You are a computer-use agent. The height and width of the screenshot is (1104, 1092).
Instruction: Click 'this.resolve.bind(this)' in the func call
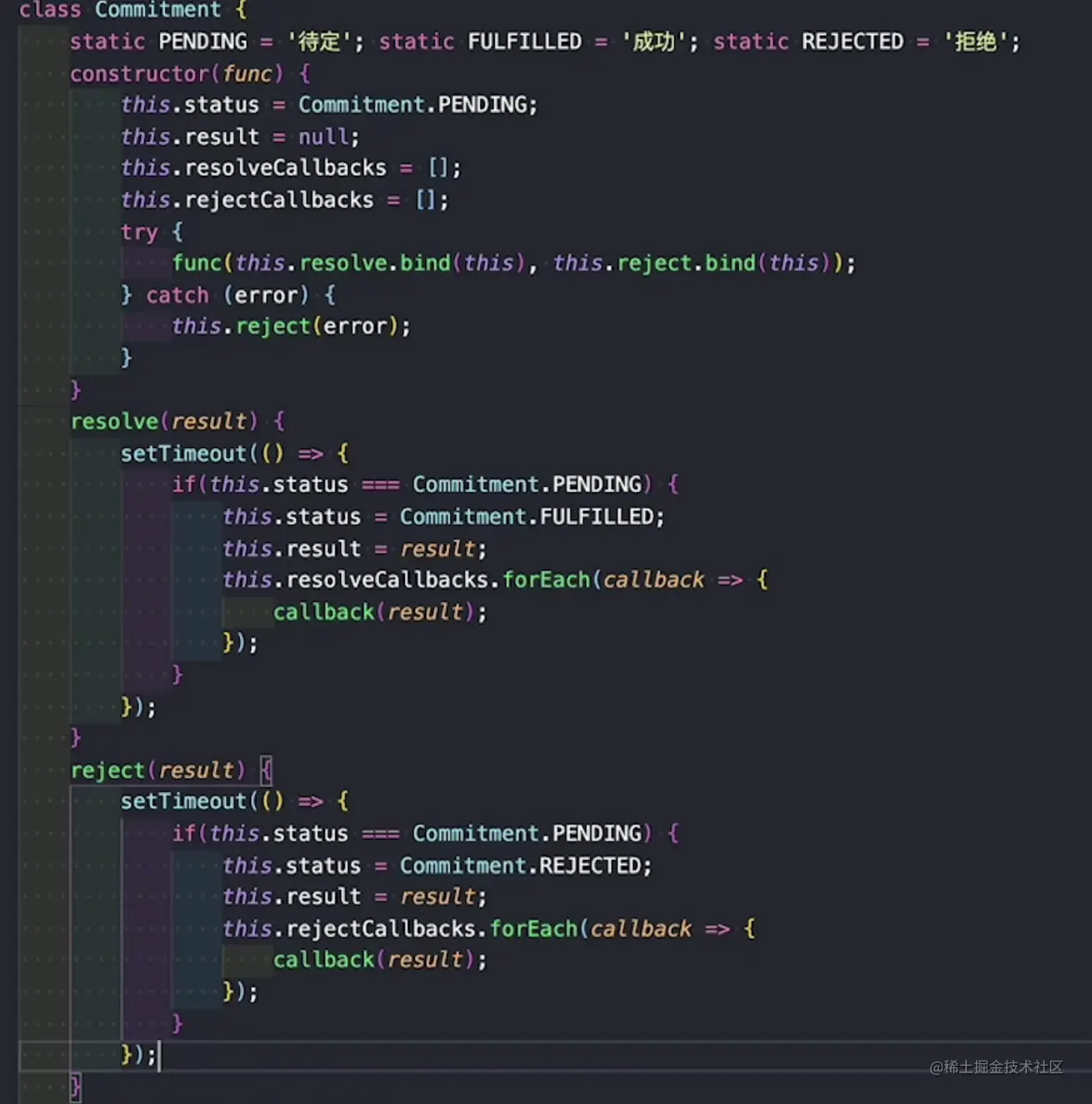coord(380,263)
